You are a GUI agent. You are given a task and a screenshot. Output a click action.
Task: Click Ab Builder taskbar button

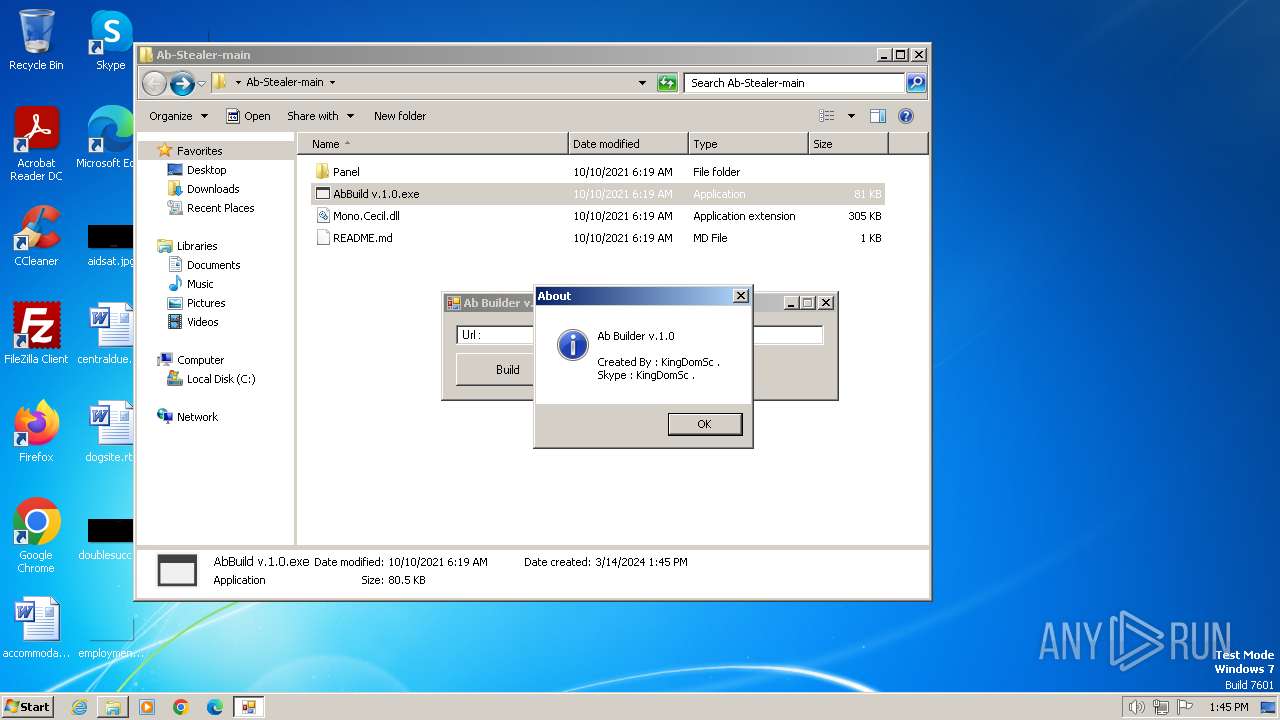pos(248,707)
